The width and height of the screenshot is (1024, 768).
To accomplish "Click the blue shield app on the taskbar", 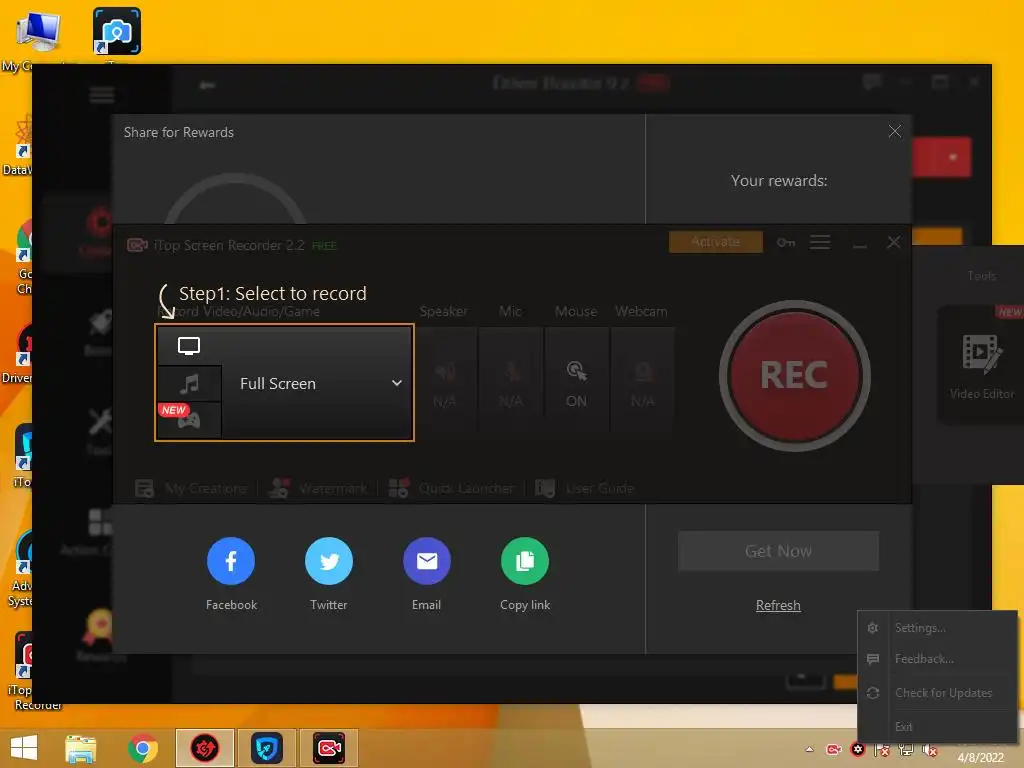I will (266, 748).
